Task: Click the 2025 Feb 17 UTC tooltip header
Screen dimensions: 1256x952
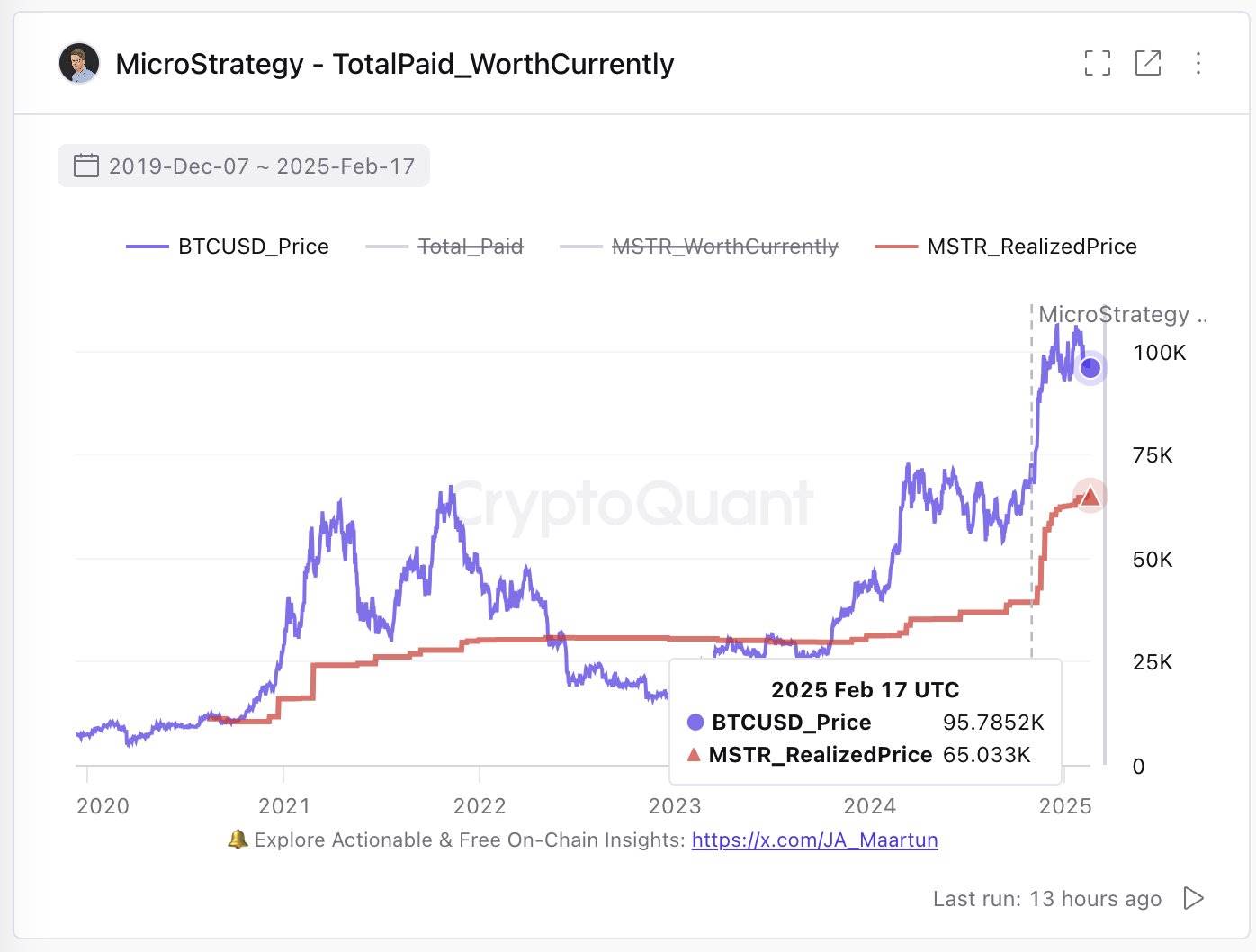Action: [866, 689]
